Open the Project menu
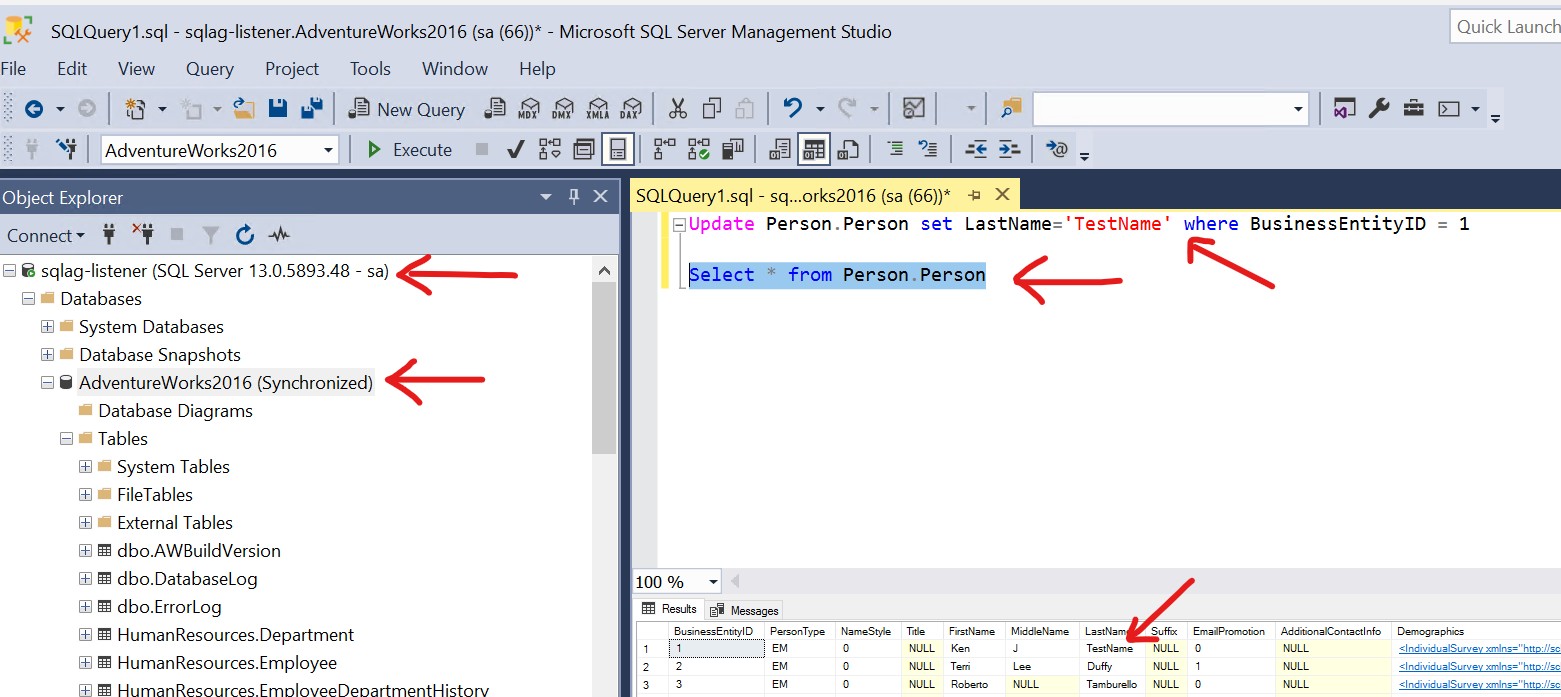 (292, 69)
